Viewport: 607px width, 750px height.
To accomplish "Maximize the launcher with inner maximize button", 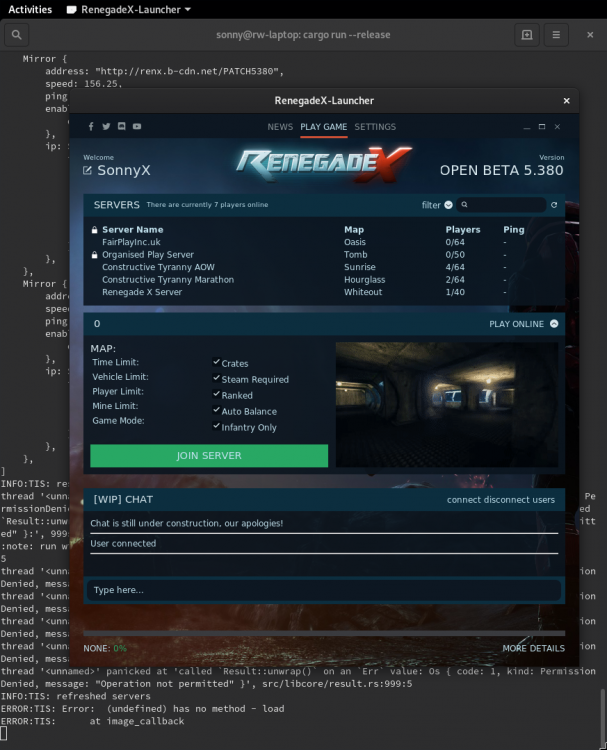I will coord(542,127).
